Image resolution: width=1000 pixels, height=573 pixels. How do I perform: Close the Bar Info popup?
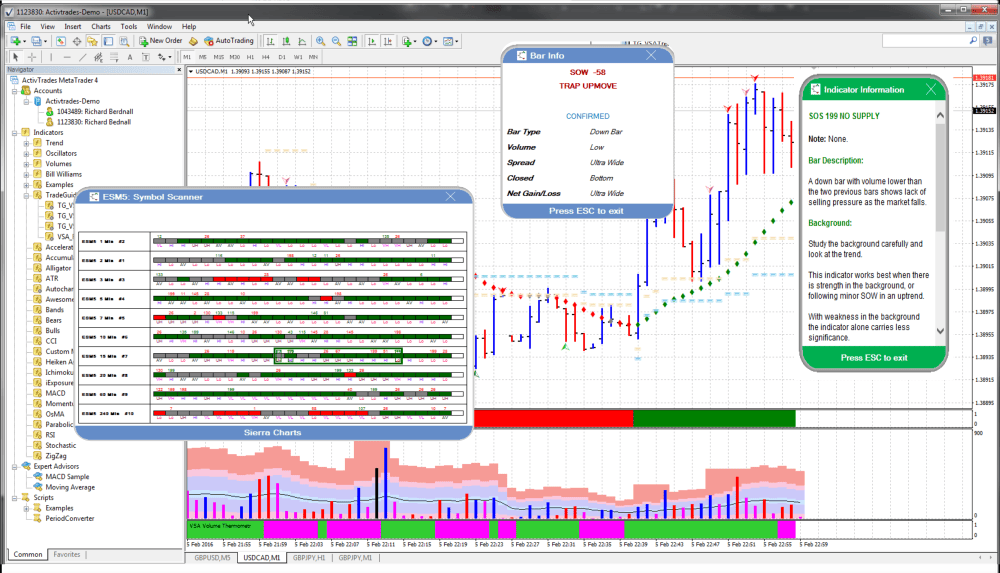651,56
